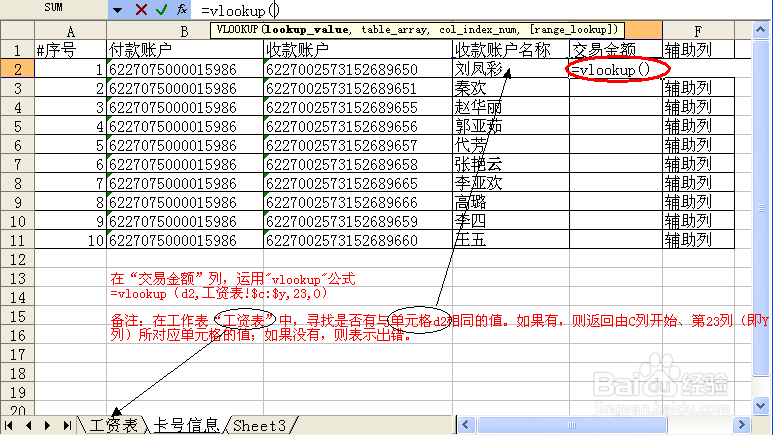Go to previous sheet tab arrow

click(x=28, y=425)
